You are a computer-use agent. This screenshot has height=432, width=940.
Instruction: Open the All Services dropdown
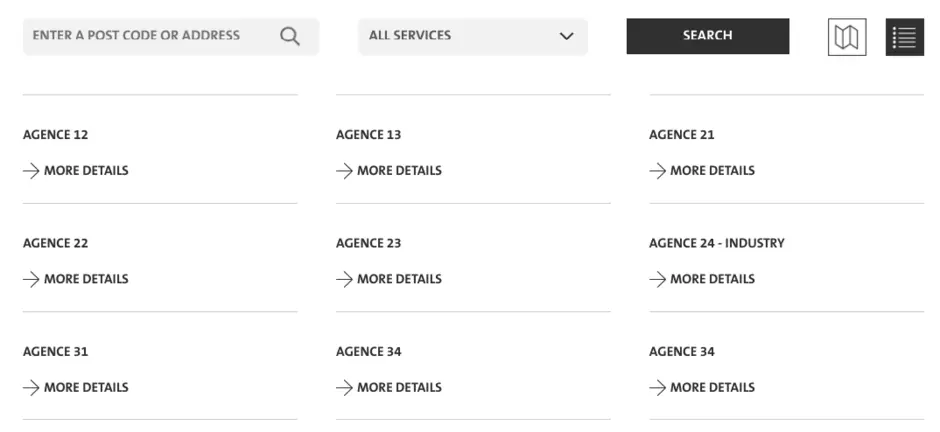pyautogui.click(x=472, y=36)
